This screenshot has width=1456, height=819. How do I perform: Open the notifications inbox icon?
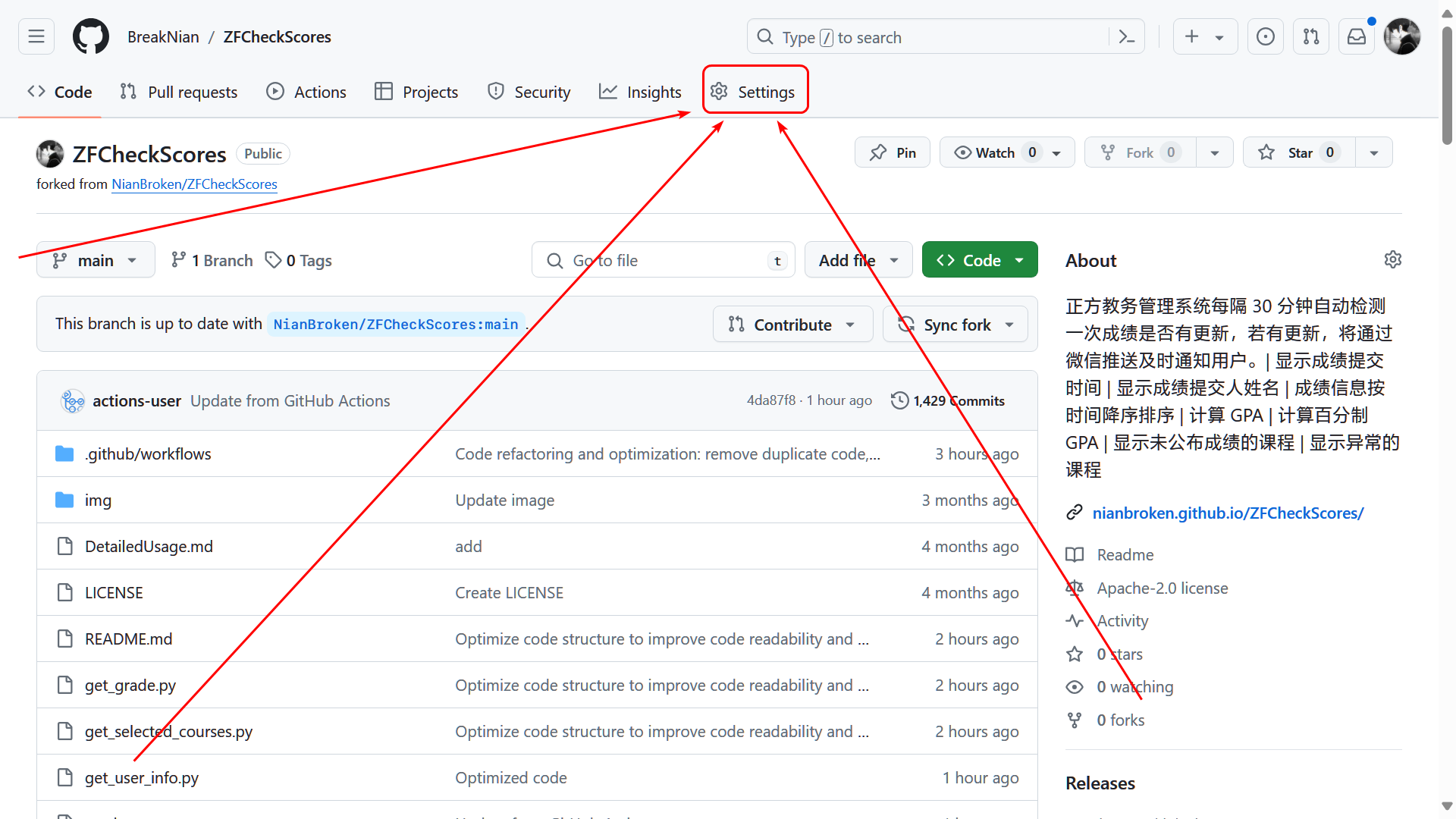1357,36
